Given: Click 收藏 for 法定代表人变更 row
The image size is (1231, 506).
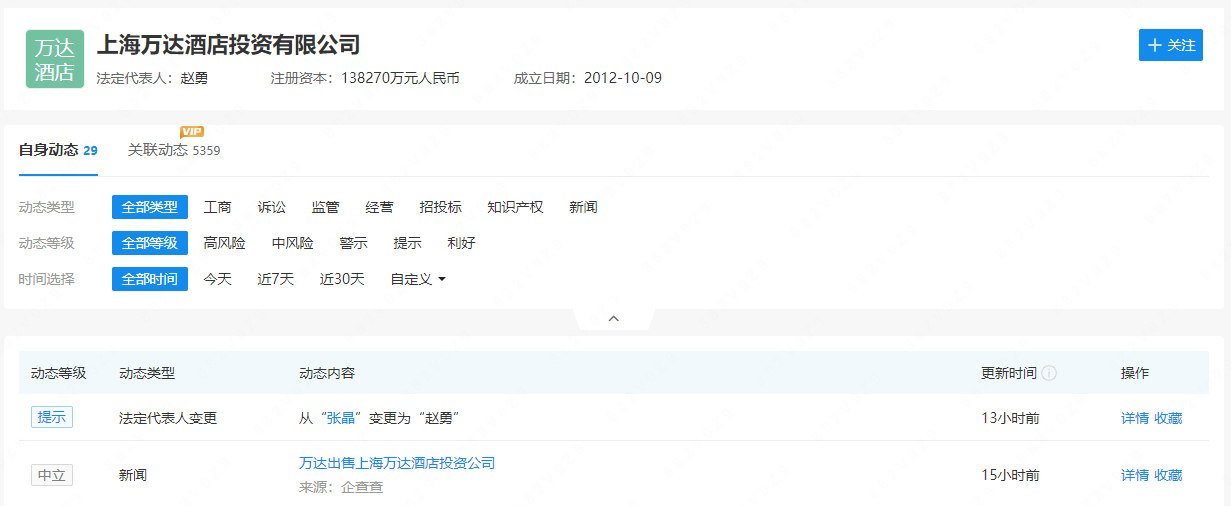Looking at the screenshot, I should [x=1168, y=418].
